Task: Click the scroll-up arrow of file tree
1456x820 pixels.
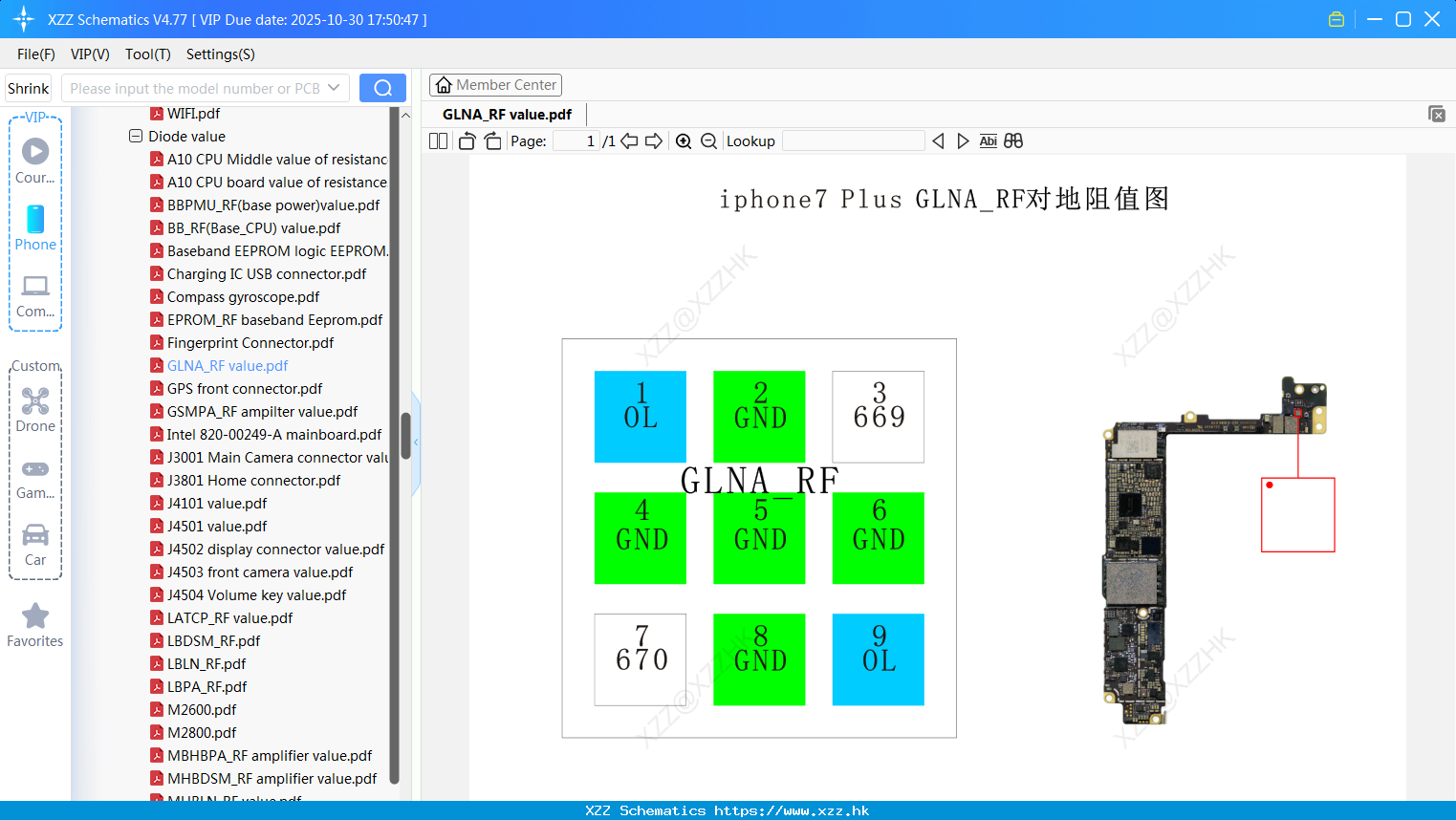Action: pyautogui.click(x=405, y=115)
